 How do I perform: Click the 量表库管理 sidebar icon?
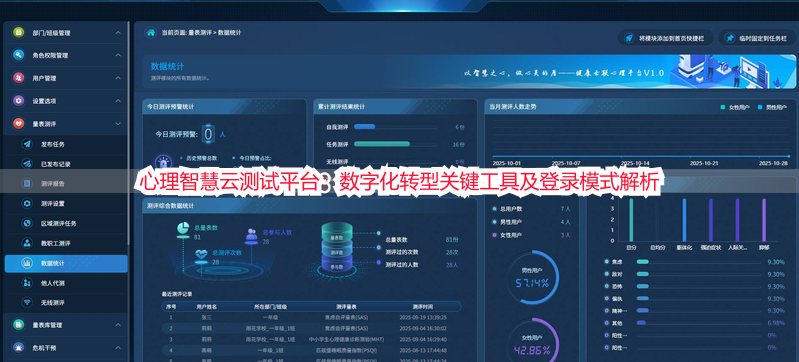(18, 324)
